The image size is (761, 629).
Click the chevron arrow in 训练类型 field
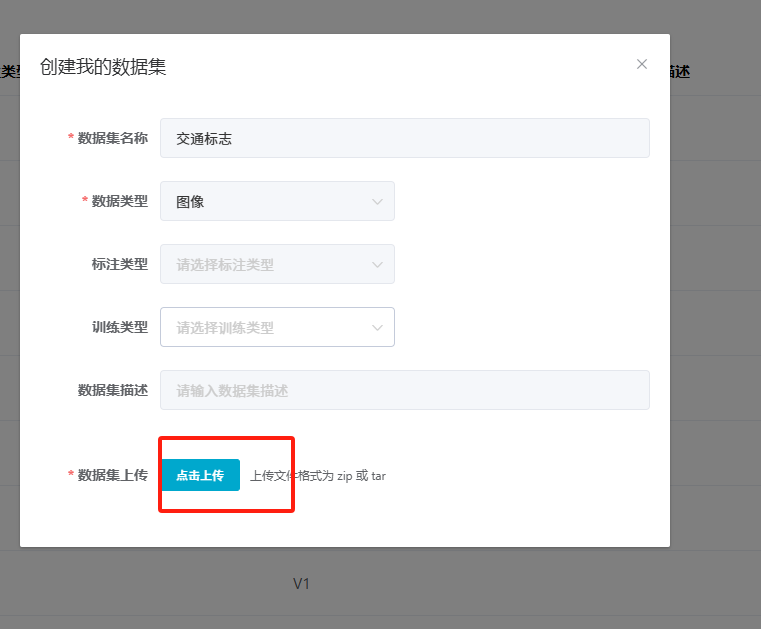[x=378, y=327]
